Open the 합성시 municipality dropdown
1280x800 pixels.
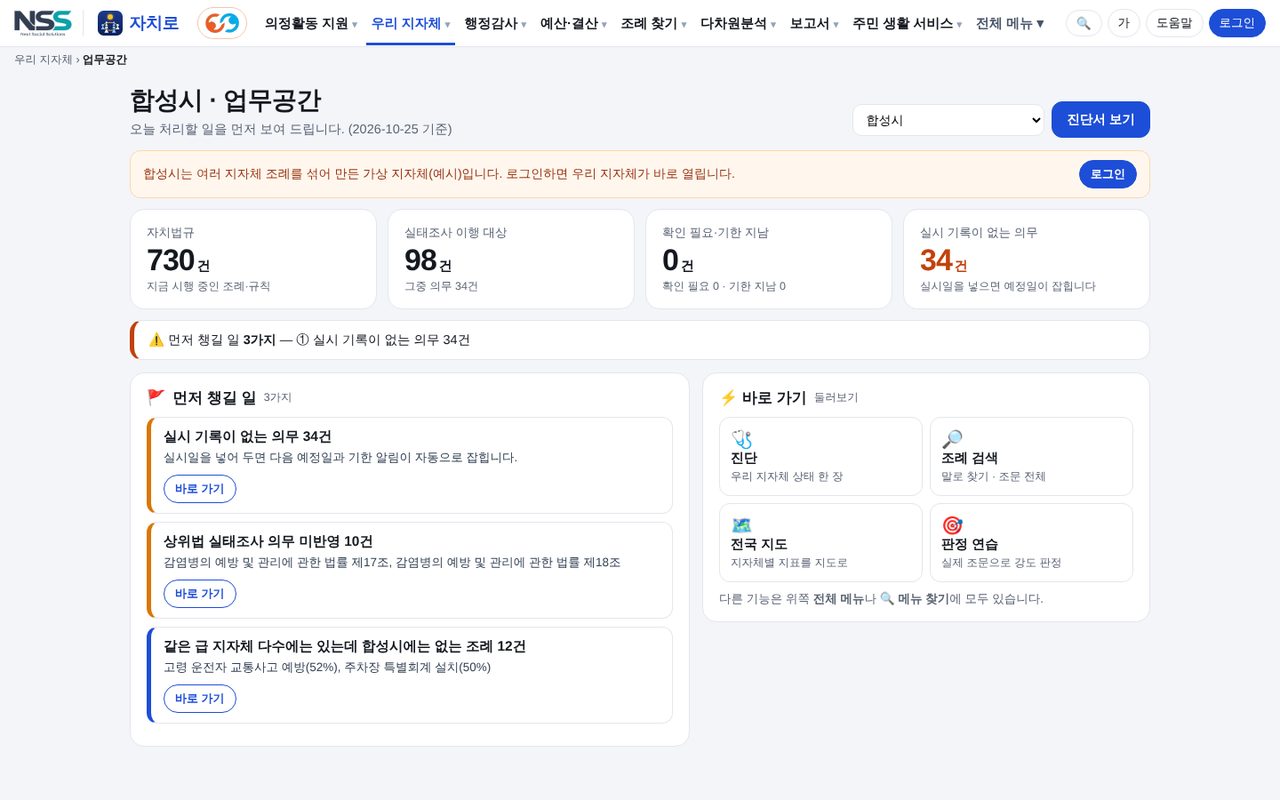click(948, 120)
